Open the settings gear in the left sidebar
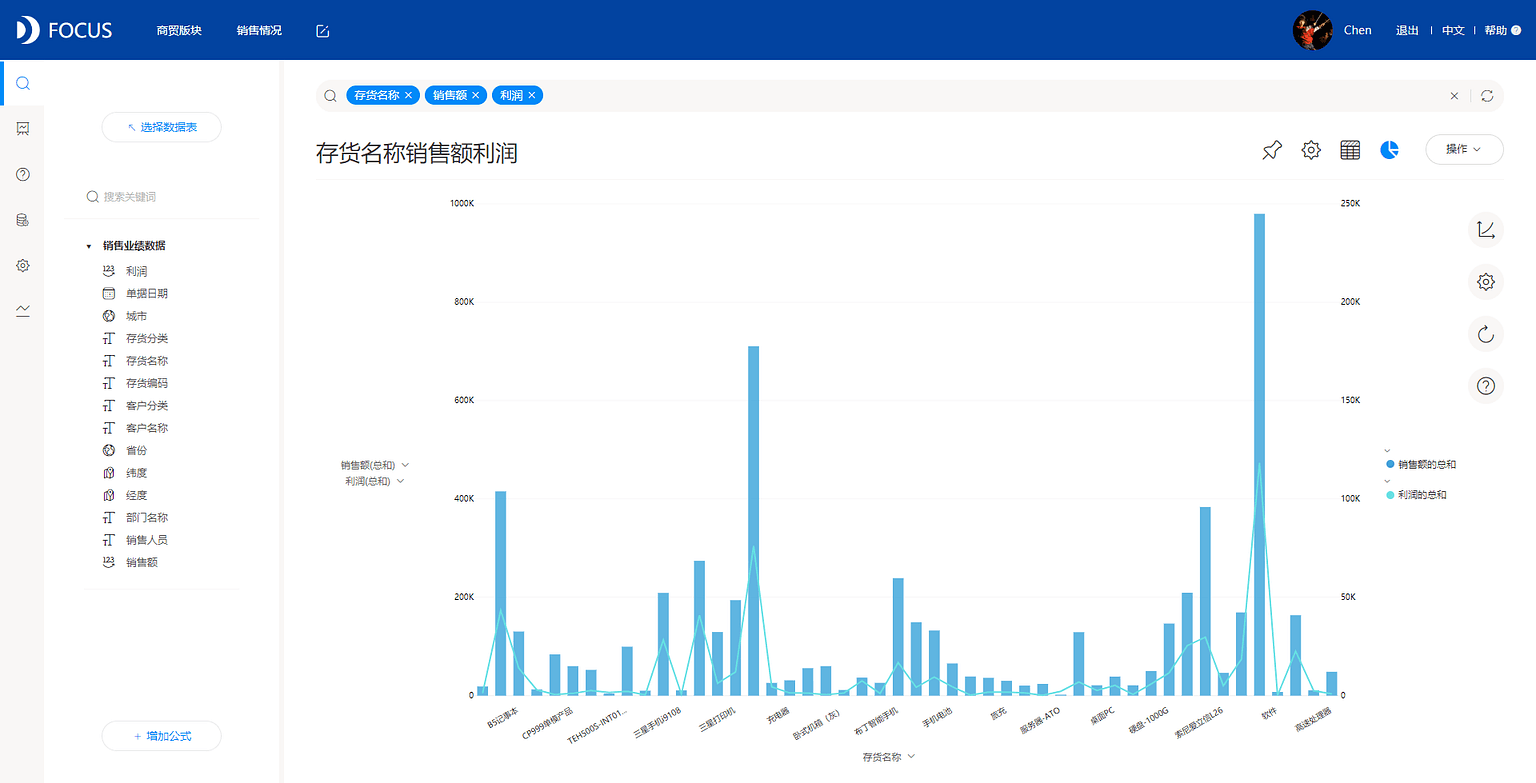 (x=22, y=266)
